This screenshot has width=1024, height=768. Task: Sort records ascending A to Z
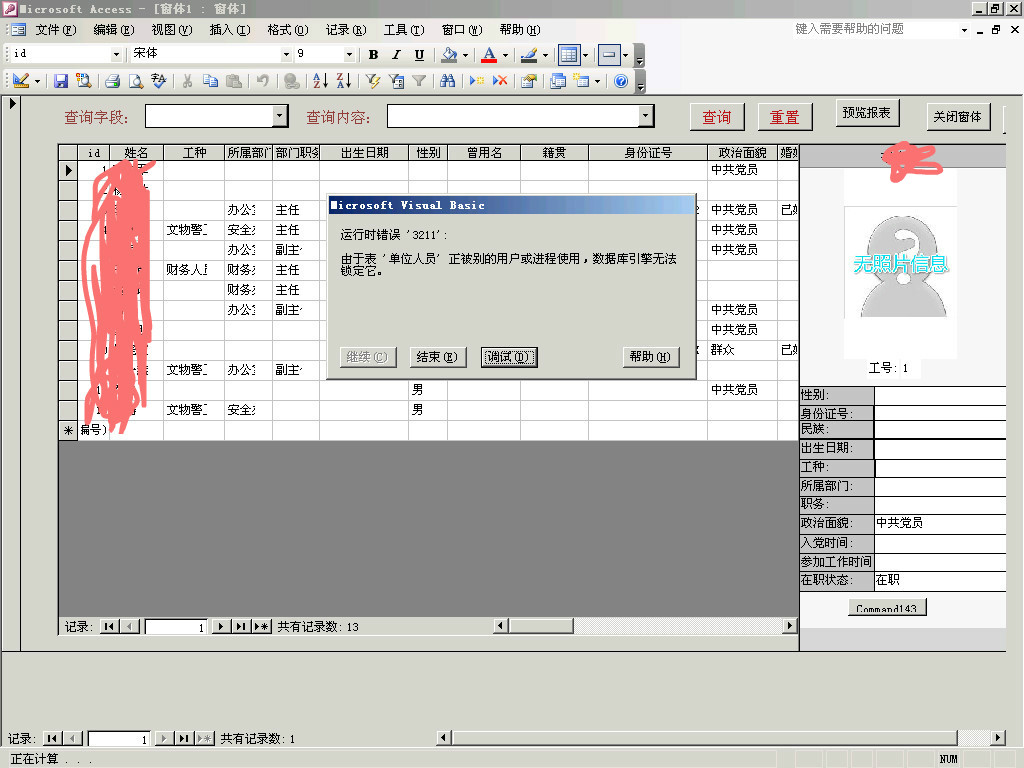[x=320, y=80]
